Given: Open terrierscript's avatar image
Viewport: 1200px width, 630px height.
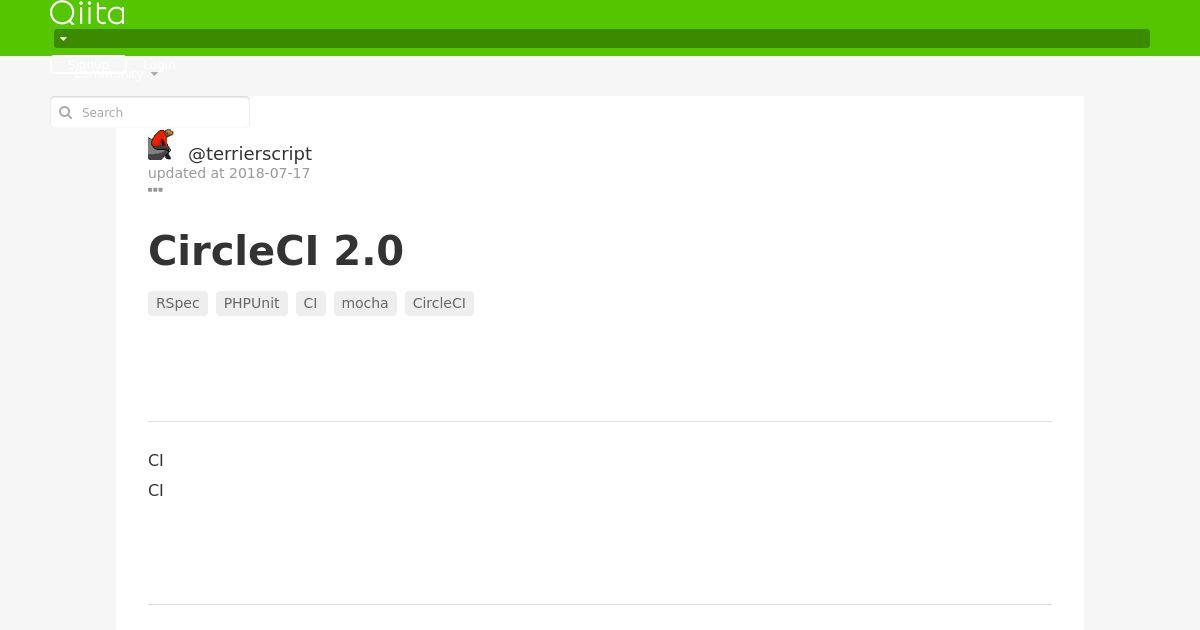Looking at the screenshot, I should tap(161, 145).
